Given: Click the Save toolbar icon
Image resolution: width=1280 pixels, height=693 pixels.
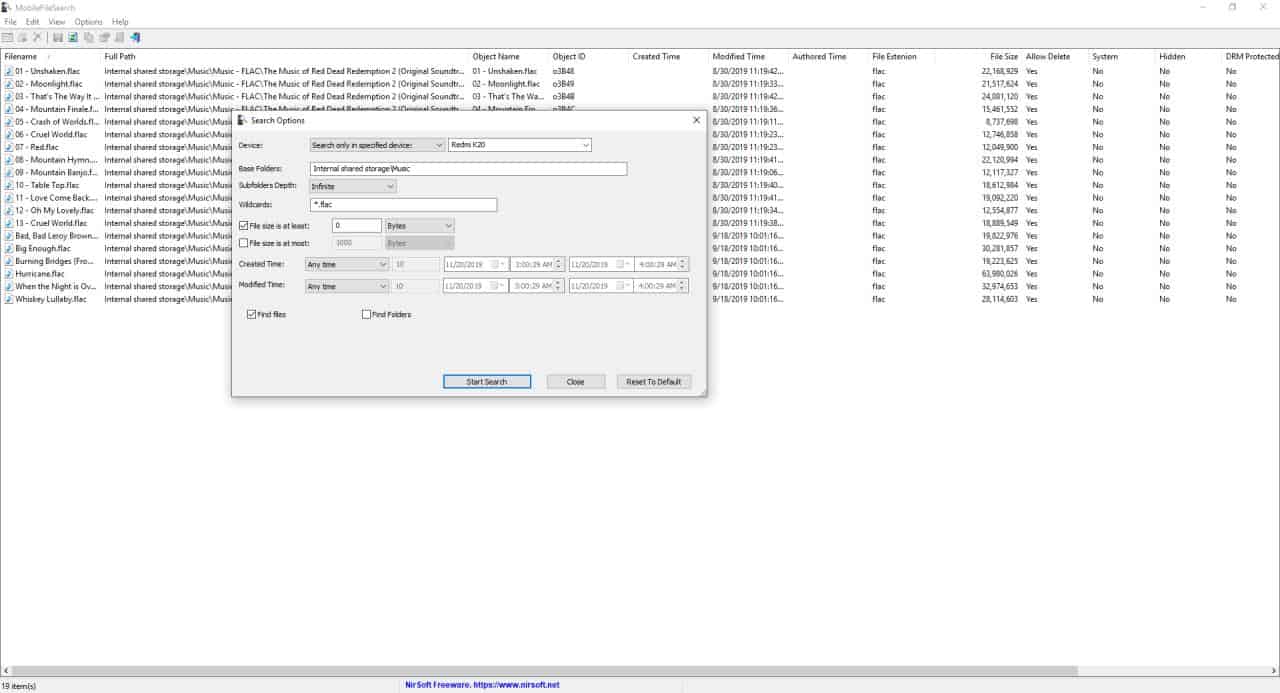Looking at the screenshot, I should coord(57,36).
